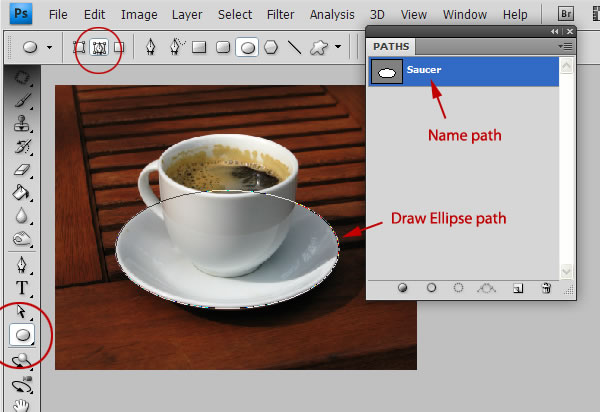This screenshot has height=412, width=600.
Task: Open the geometry options dropdown arrow
Action: pos(338,47)
